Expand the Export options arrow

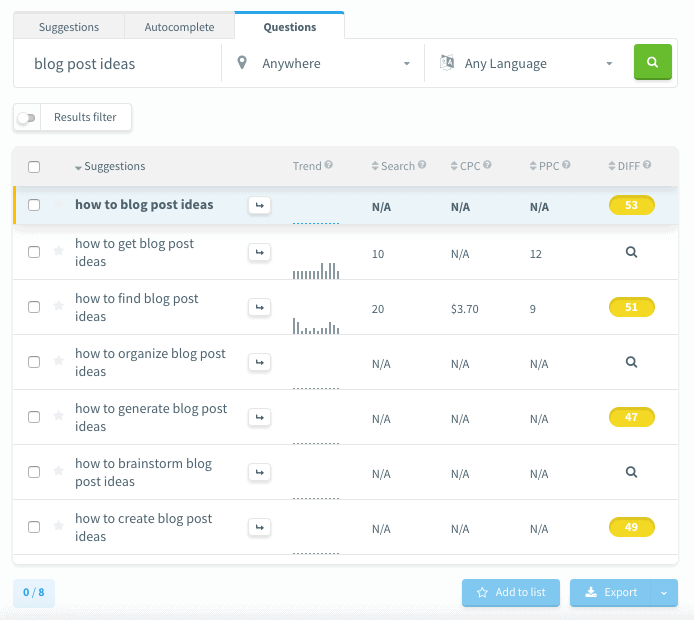[664, 593]
